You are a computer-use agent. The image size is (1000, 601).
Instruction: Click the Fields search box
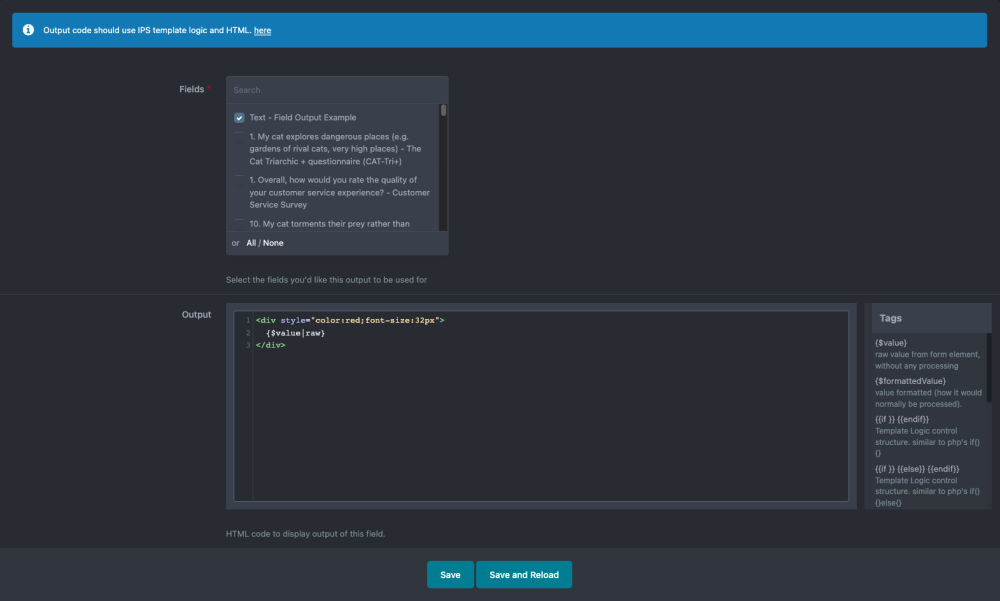coord(337,90)
